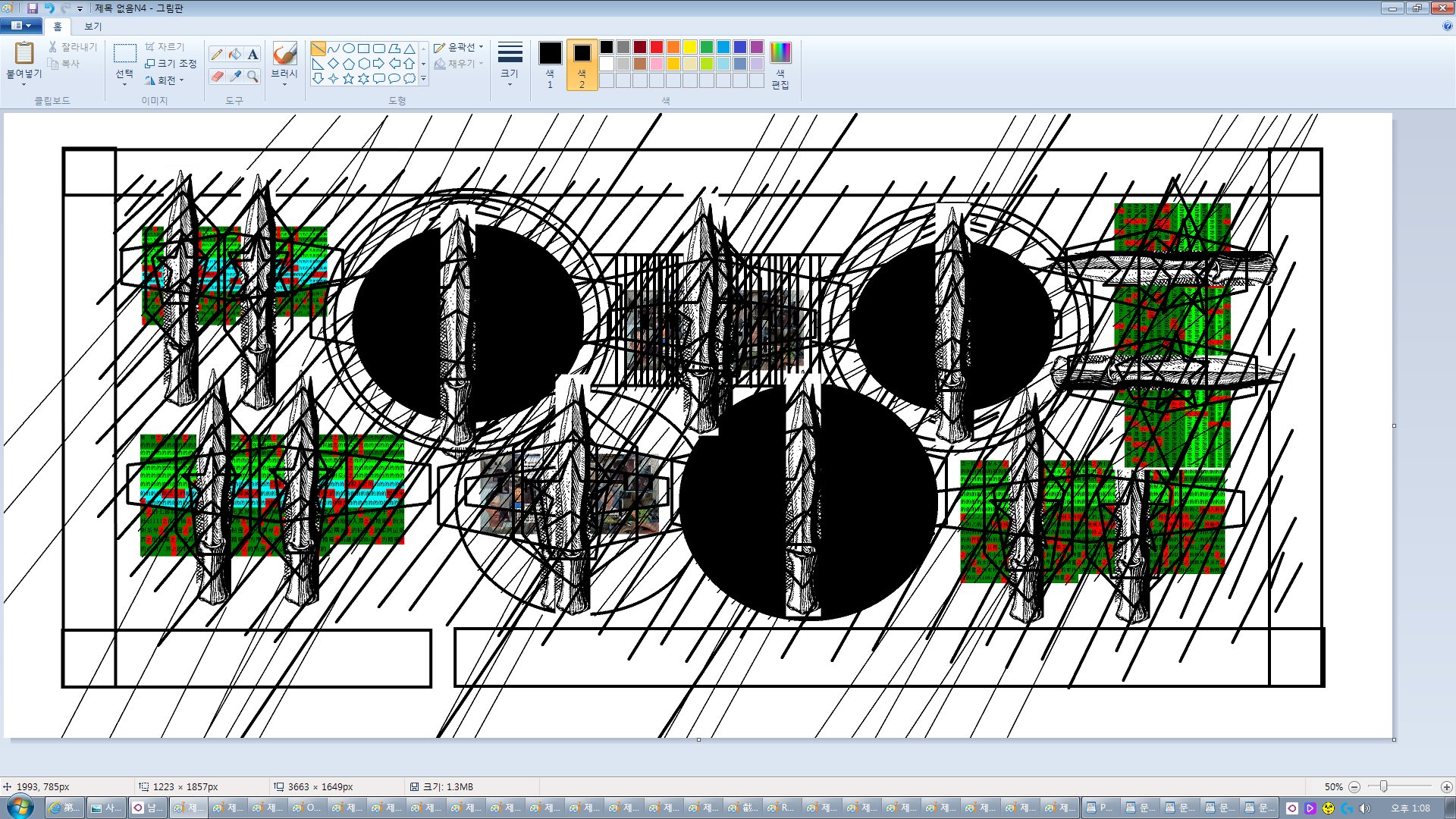Choose the Oval callout shape
This screenshot has height=819, width=1456.
point(394,79)
